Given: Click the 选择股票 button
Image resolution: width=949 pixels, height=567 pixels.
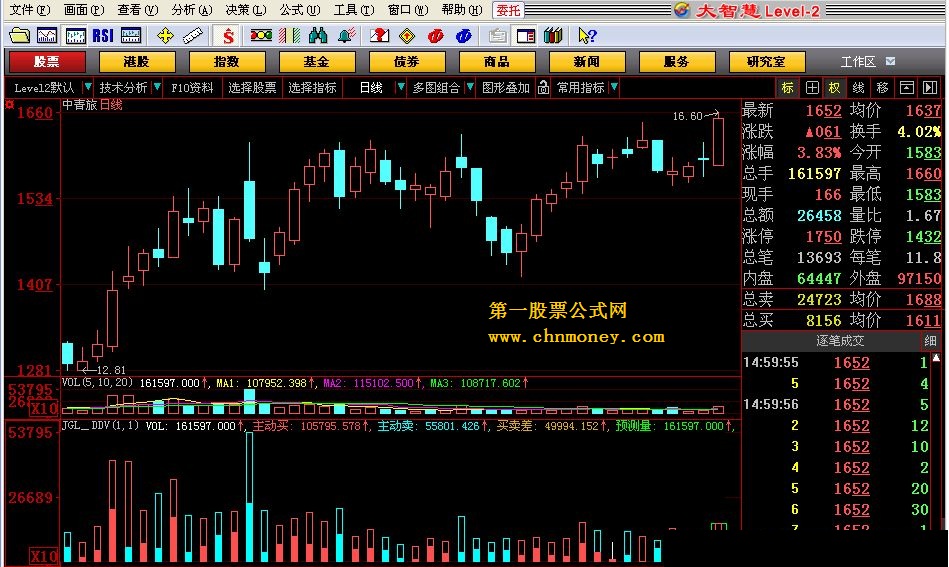Looking at the screenshot, I should point(252,88).
